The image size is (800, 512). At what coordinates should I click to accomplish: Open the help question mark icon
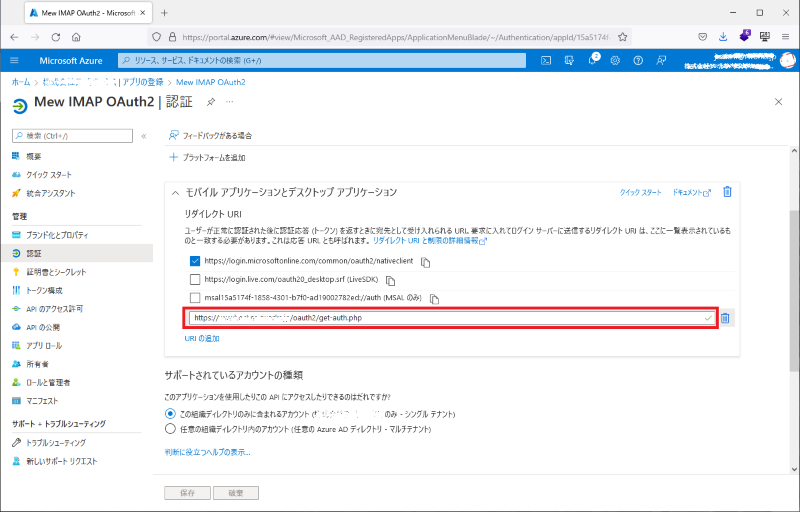[638, 60]
